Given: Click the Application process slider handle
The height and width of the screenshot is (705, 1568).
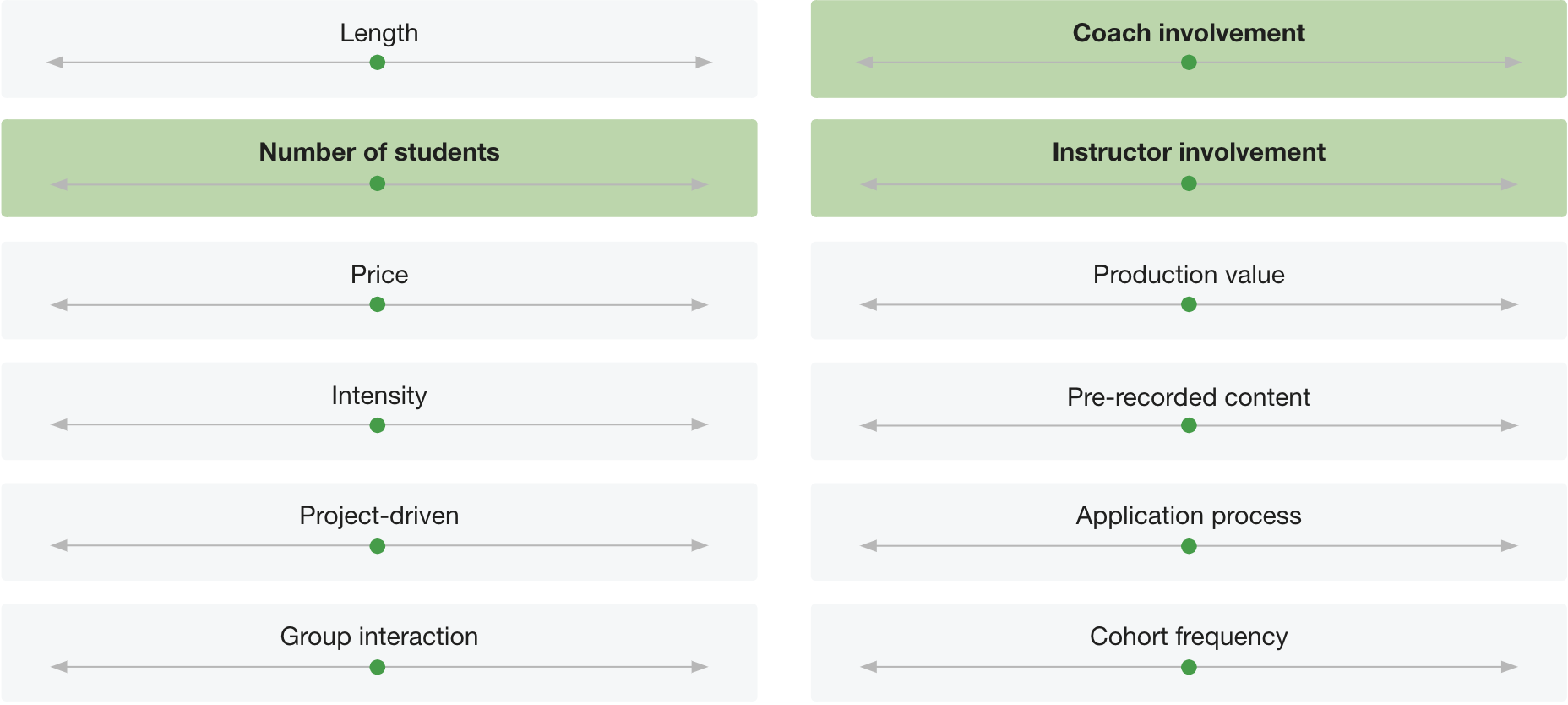Looking at the screenshot, I should point(1189,546).
